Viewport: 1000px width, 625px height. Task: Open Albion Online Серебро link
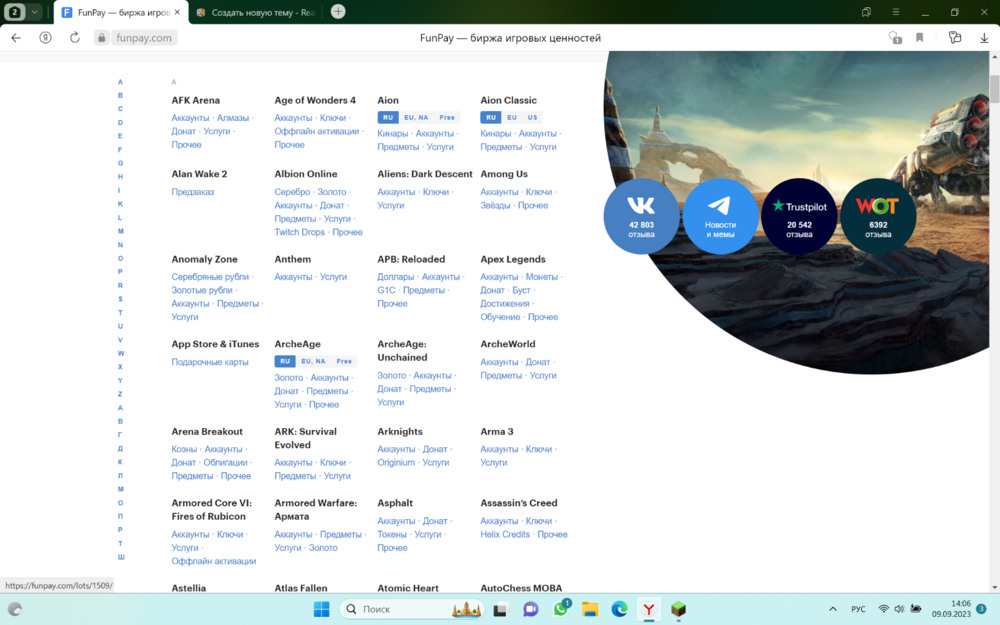292,191
